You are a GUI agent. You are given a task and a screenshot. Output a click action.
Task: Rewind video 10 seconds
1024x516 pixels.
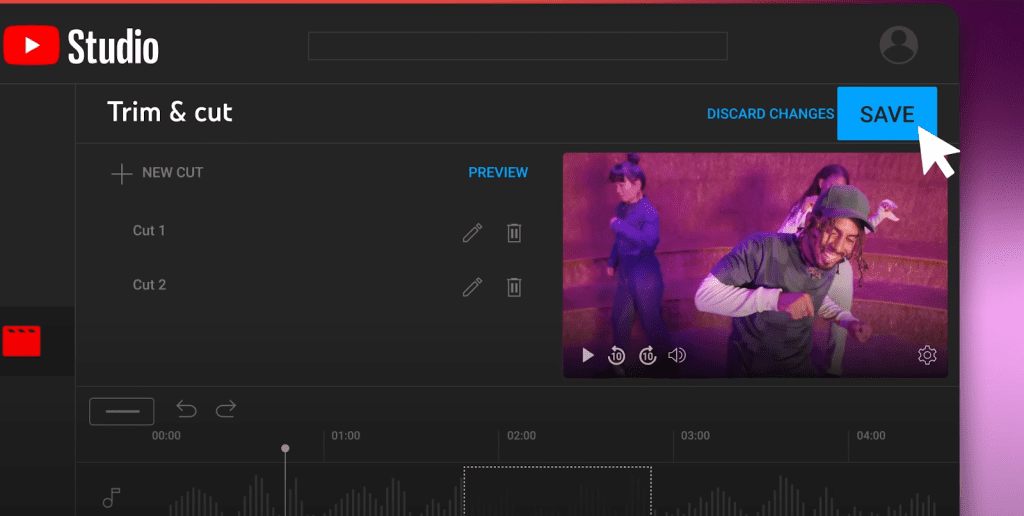pyautogui.click(x=616, y=355)
